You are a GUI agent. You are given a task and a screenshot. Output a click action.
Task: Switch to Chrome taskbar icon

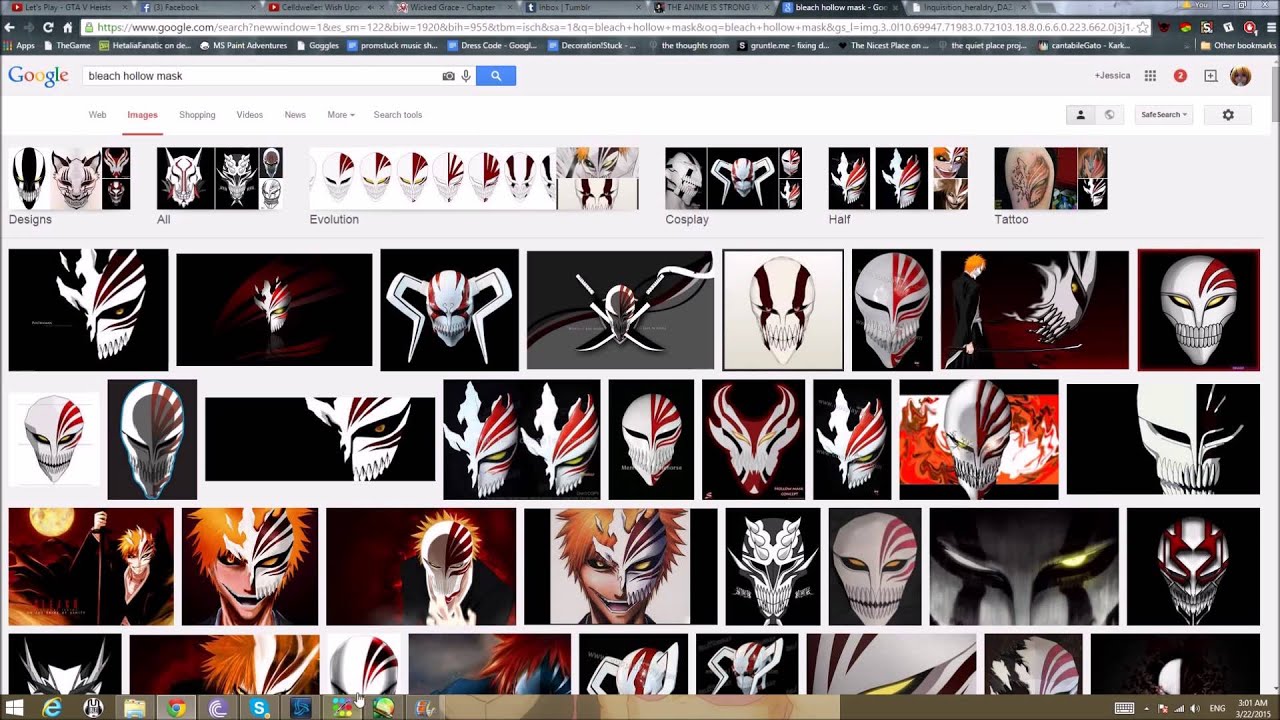coord(176,708)
